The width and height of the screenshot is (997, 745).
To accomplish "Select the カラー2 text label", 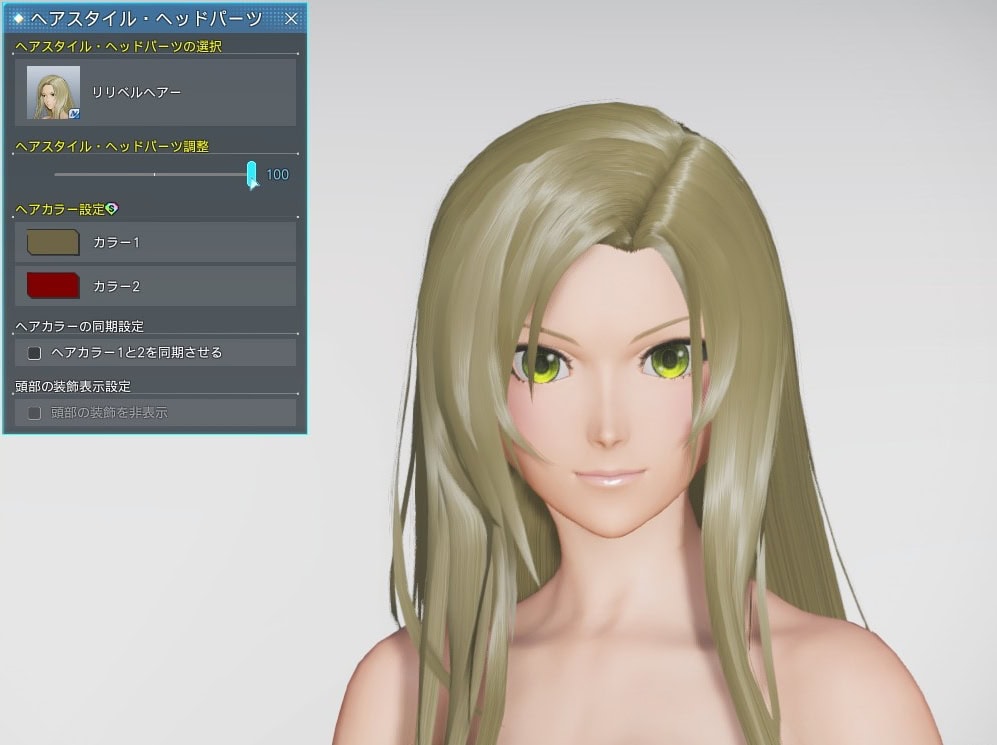I will [116, 286].
